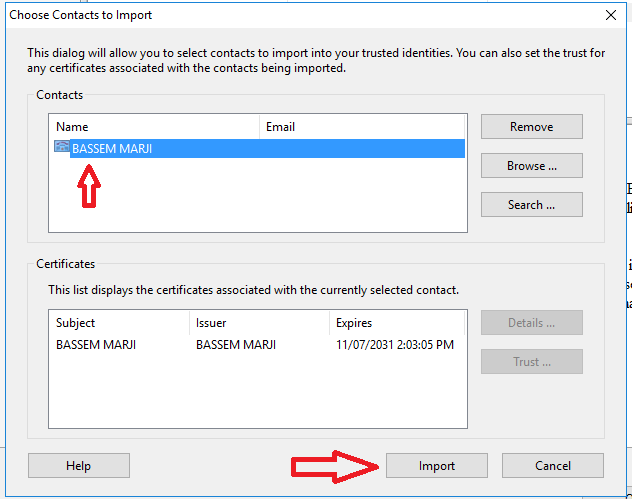Viewport: 632px width, 499px height.
Task: Cancel the import dialog
Action: (552, 466)
